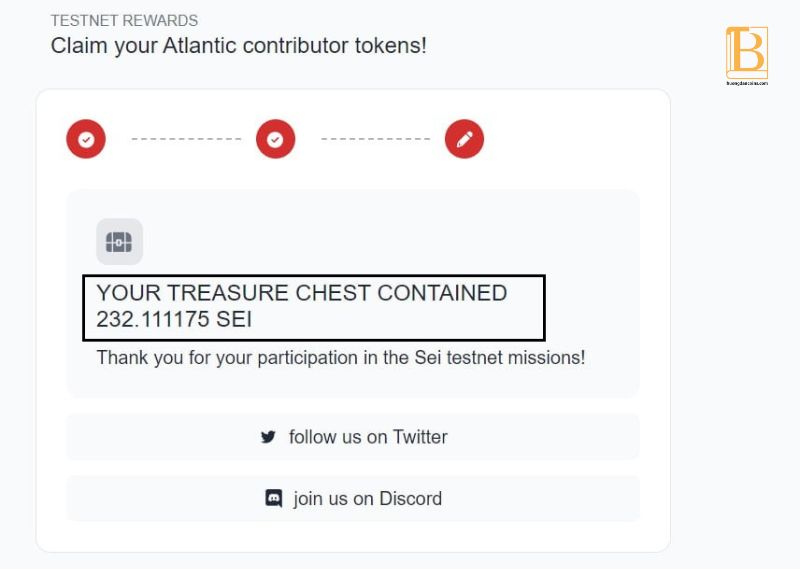Click the Claim your Atlantic contributor tokens heading

[238, 45]
